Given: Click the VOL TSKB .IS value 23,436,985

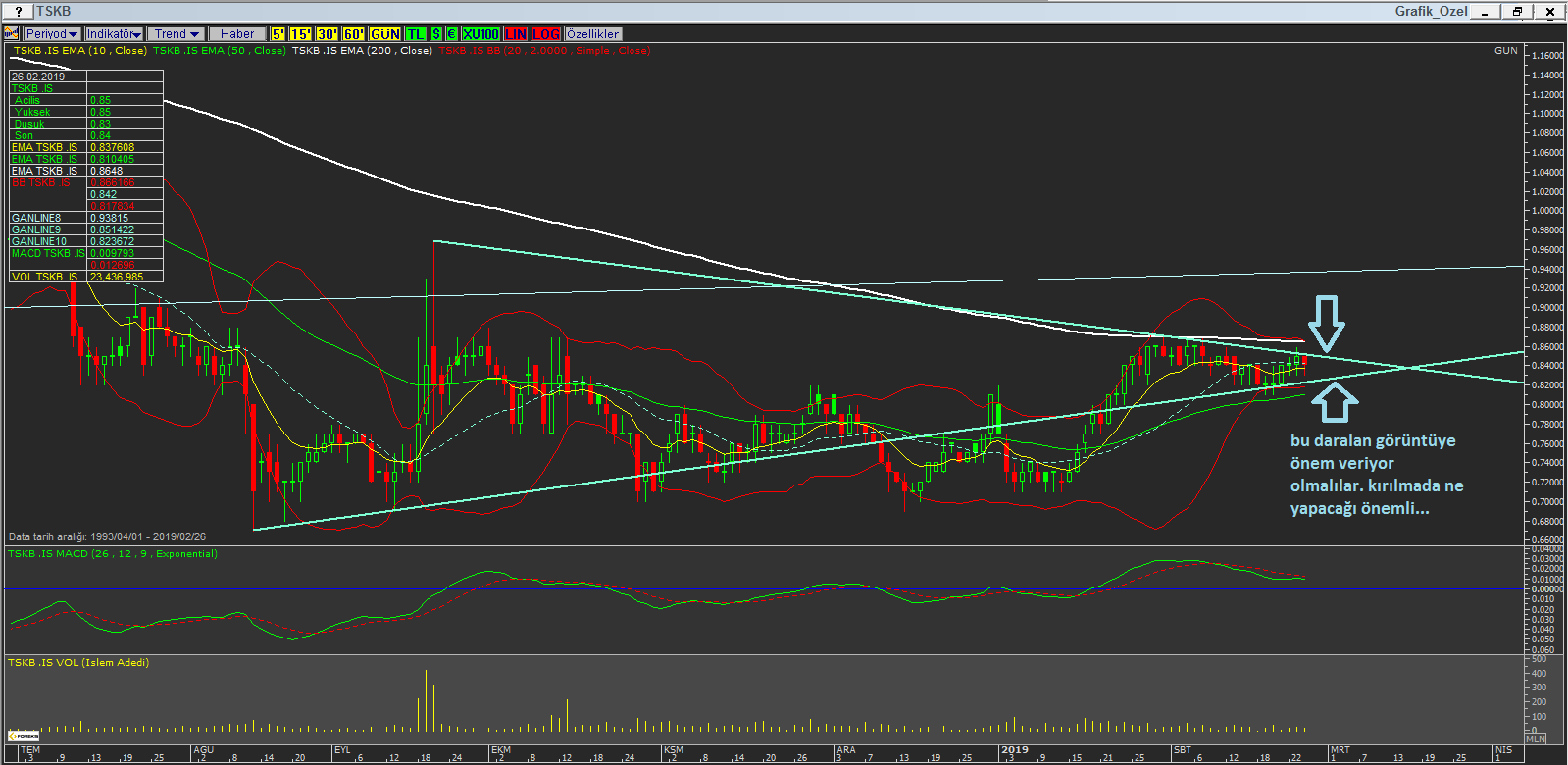Looking at the screenshot, I should [x=117, y=277].
